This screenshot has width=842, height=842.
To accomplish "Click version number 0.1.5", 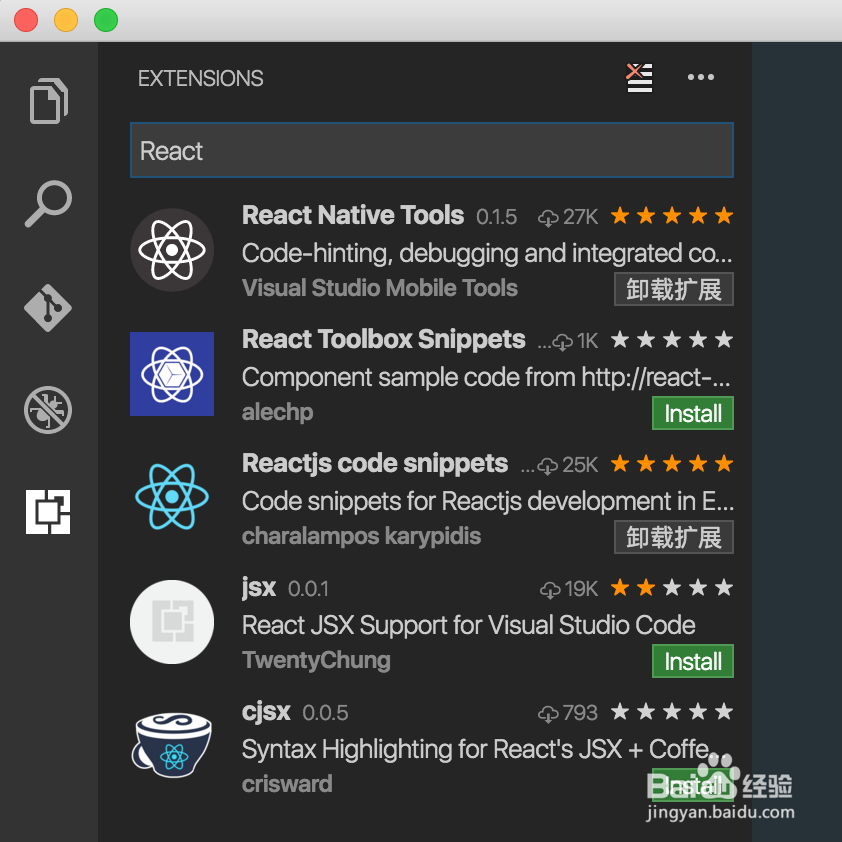I will tap(496, 217).
